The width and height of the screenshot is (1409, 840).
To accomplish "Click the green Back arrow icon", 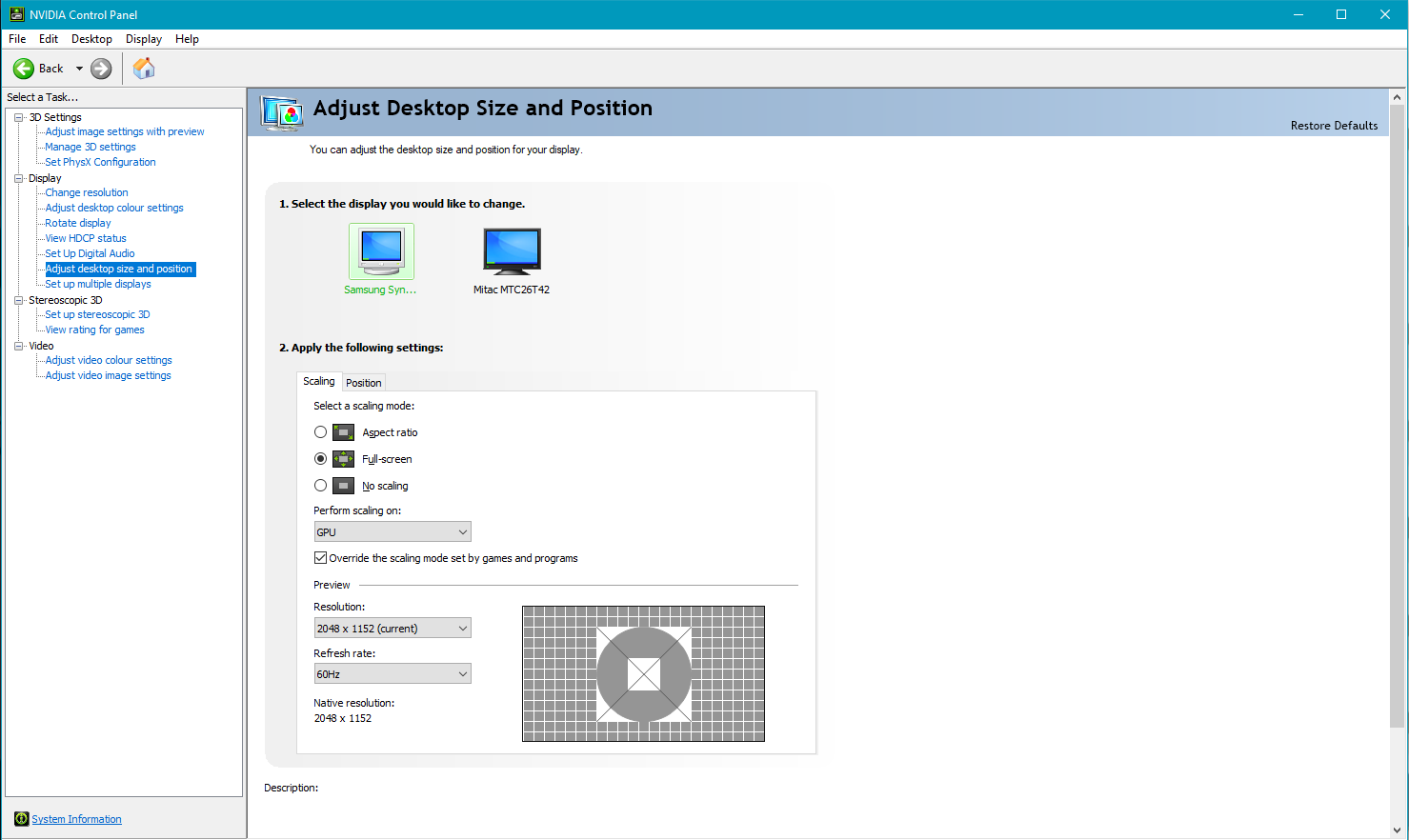I will pos(24,69).
